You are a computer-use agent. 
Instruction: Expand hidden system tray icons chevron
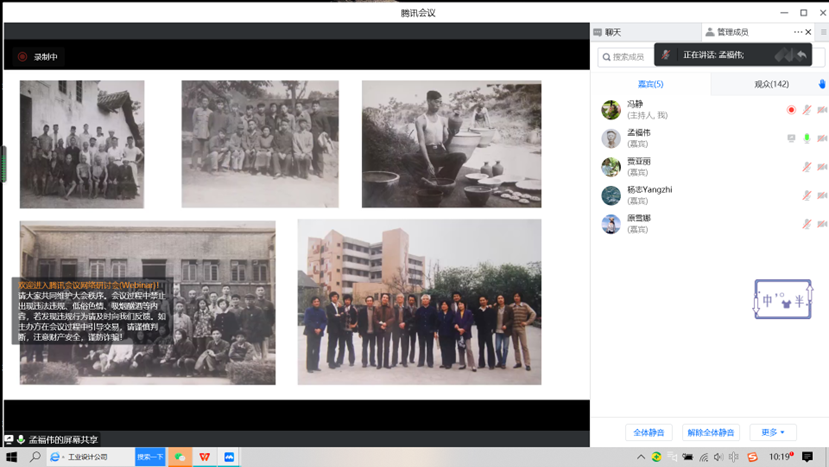641,457
